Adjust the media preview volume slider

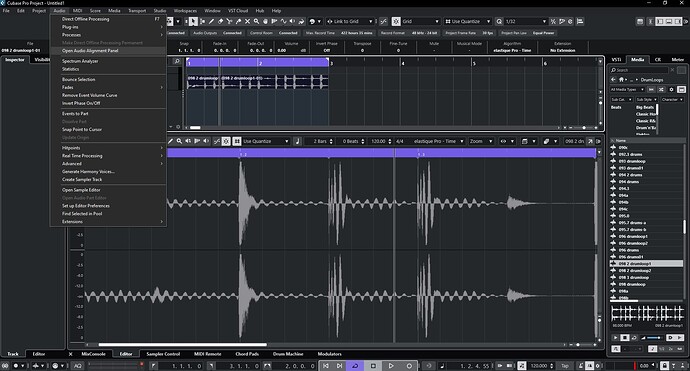[653, 338]
